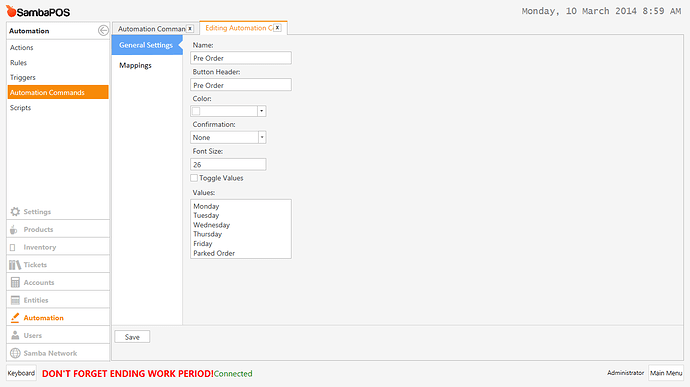Open the Inventory module
This screenshot has width=690, height=387.
point(58,247)
